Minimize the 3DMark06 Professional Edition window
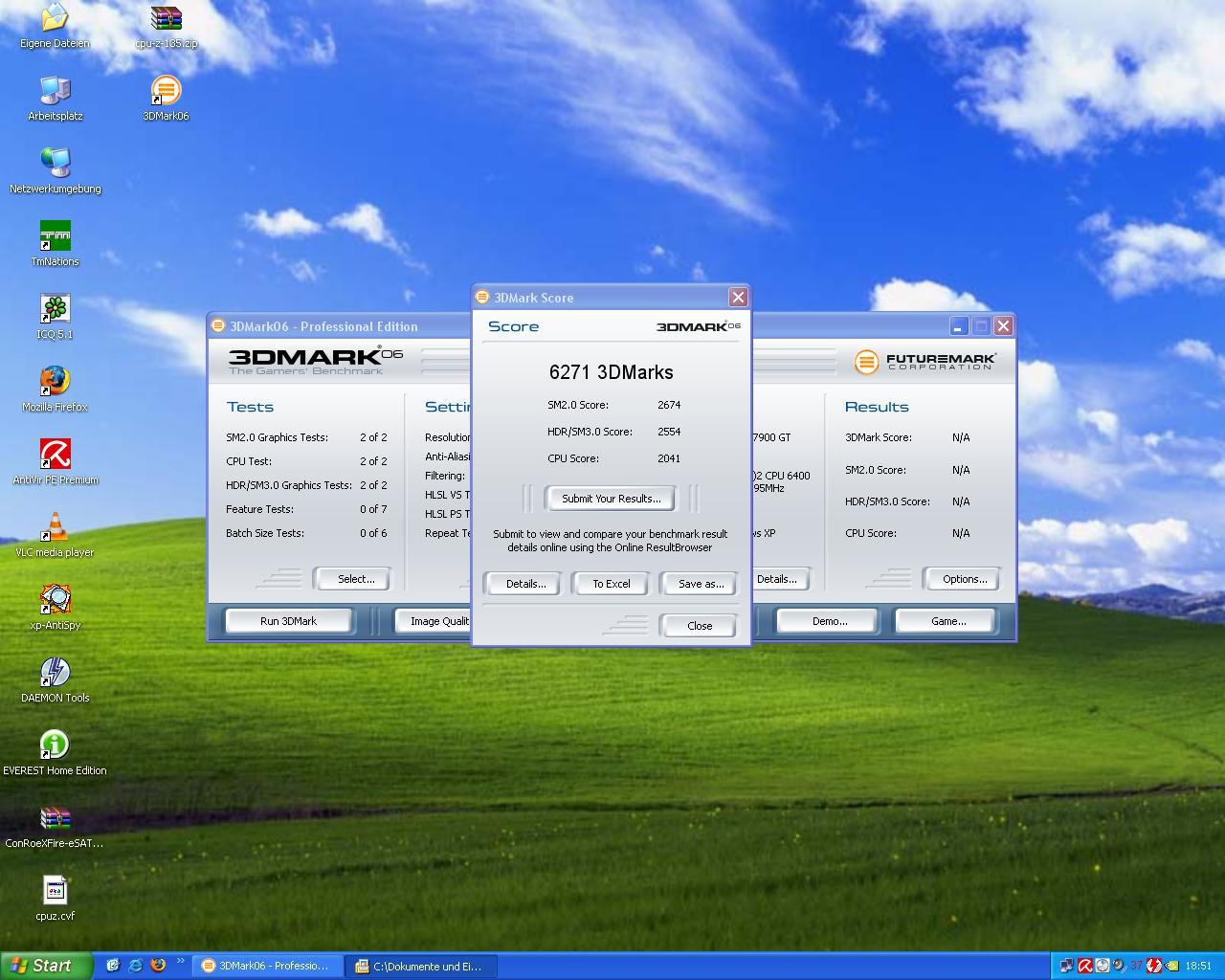1225x980 pixels. click(958, 326)
